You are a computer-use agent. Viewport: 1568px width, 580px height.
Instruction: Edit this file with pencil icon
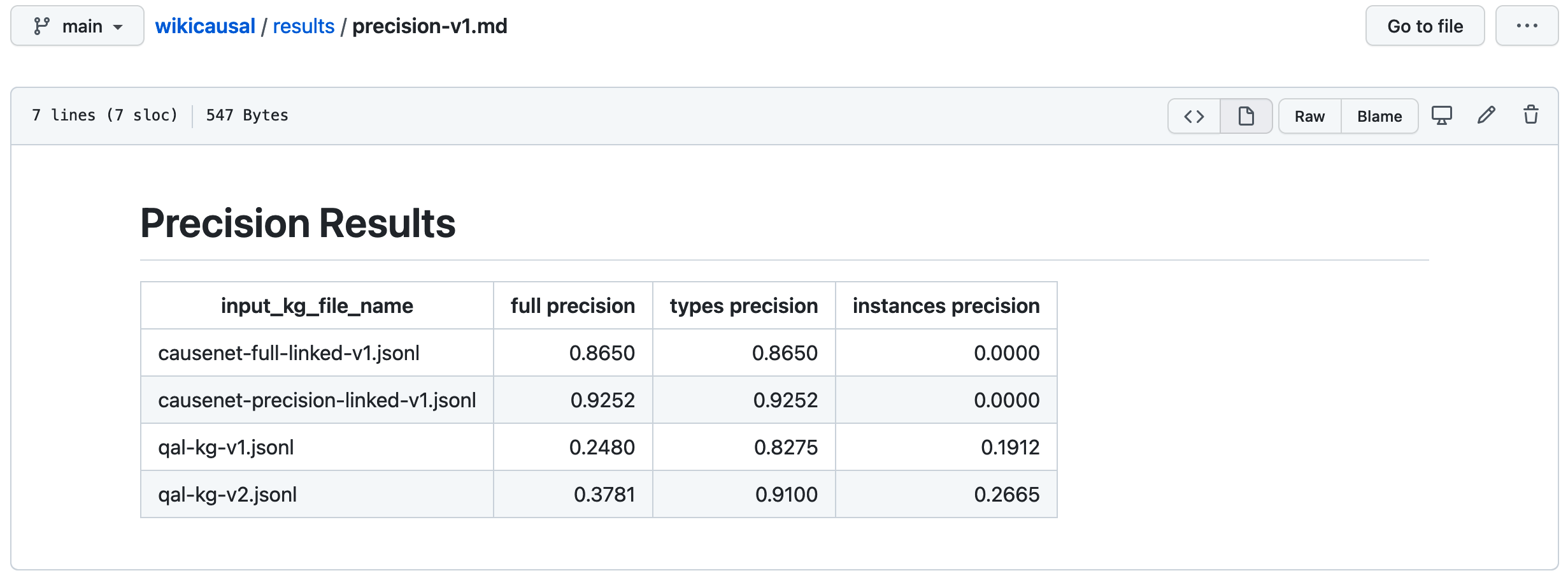tap(1486, 115)
